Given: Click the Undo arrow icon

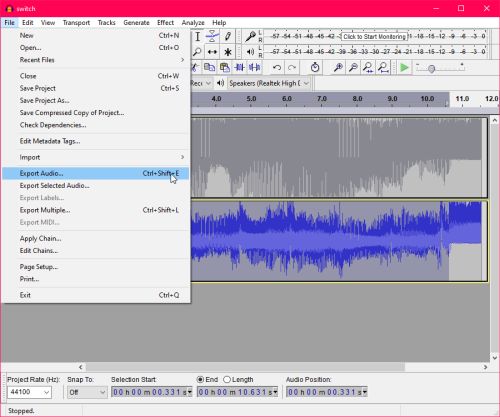Looking at the screenshot, I should pyautogui.click(x=277, y=68).
